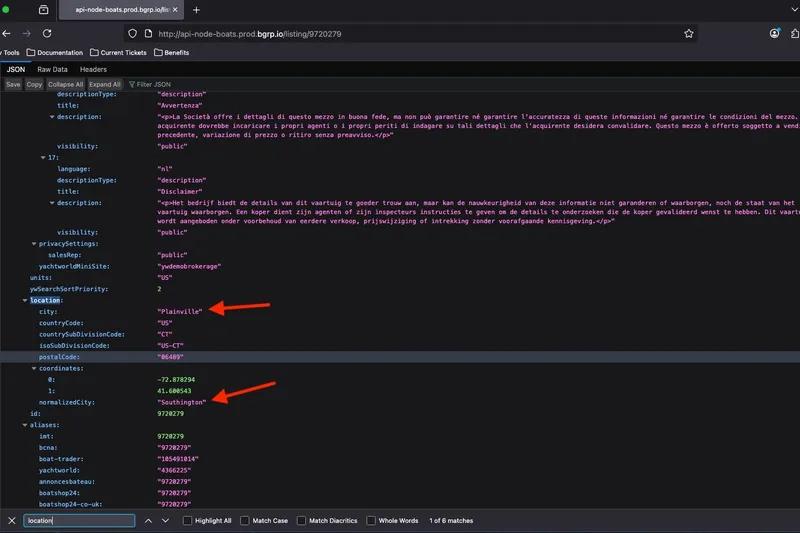
Task: Open a new tab with plus icon
Action: tap(196, 10)
